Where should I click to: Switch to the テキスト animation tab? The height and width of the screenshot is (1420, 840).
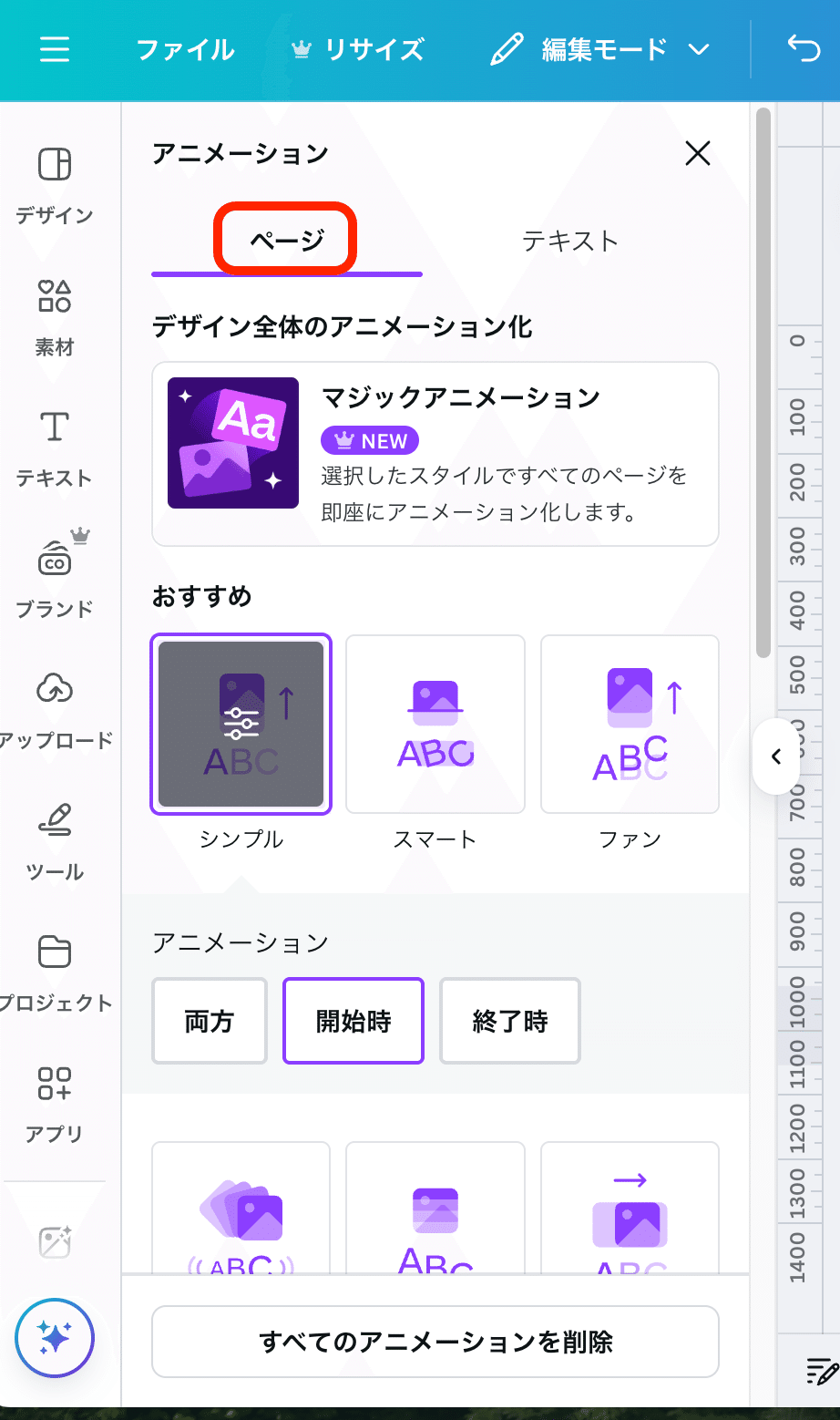570,241
